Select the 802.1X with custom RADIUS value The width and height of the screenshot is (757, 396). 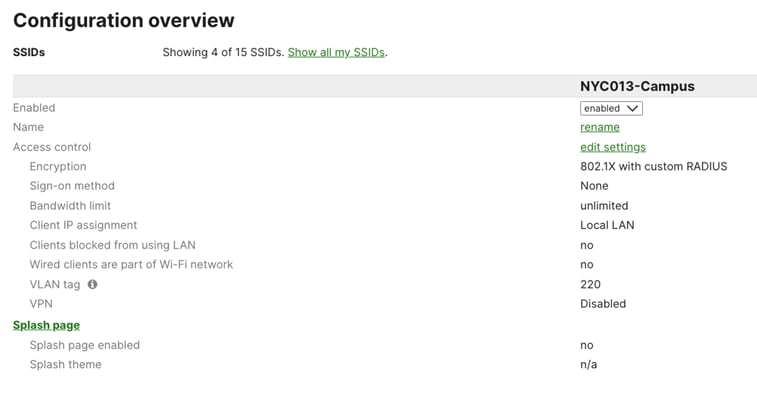point(654,166)
